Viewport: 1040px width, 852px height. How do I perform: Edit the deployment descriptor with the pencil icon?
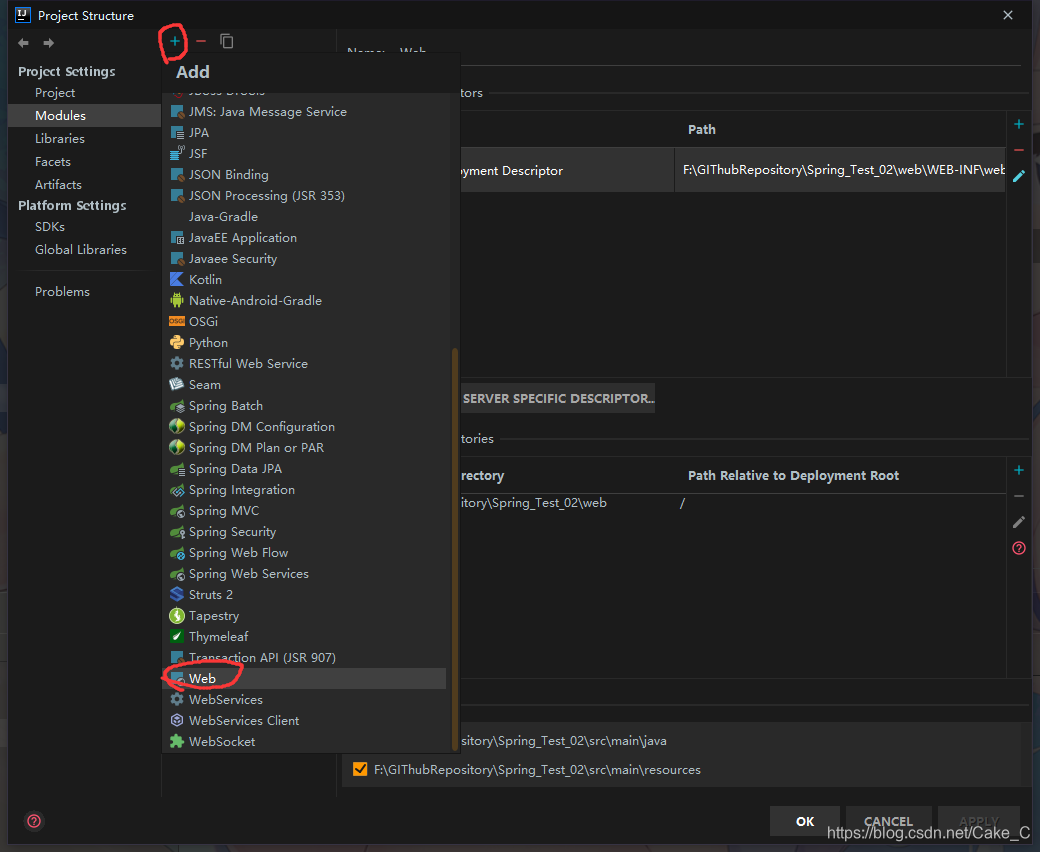(1019, 176)
